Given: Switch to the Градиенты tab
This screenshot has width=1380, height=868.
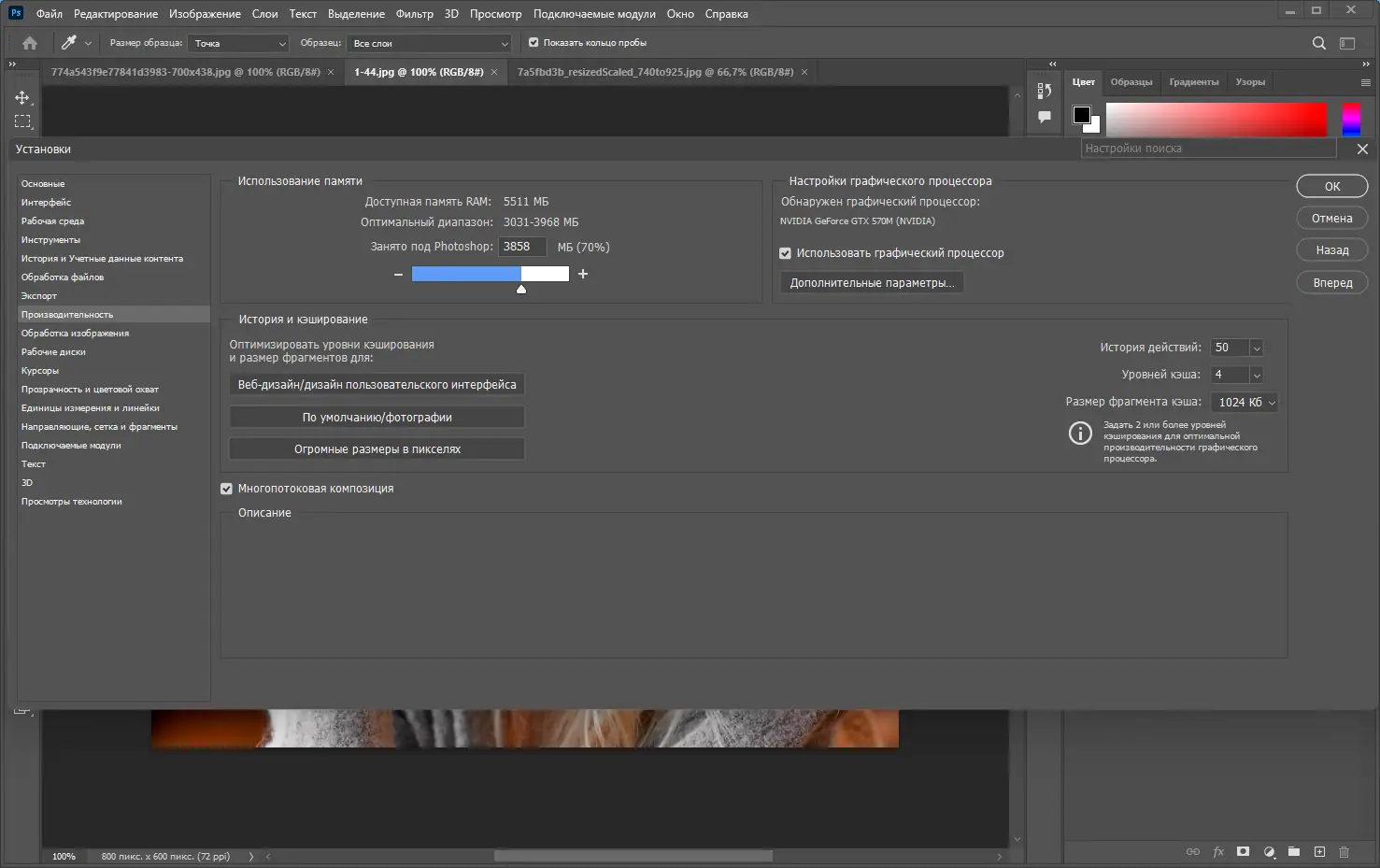Looking at the screenshot, I should 1193,81.
